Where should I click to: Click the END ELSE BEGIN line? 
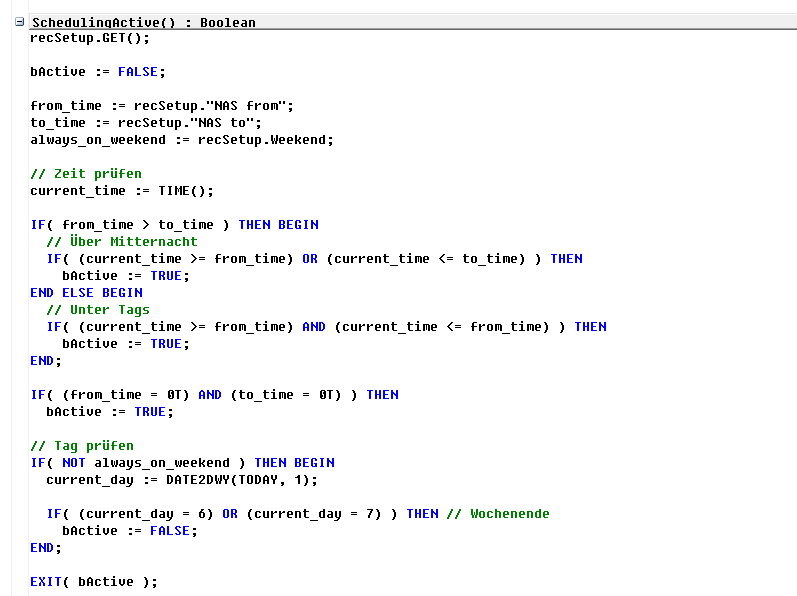[86, 293]
